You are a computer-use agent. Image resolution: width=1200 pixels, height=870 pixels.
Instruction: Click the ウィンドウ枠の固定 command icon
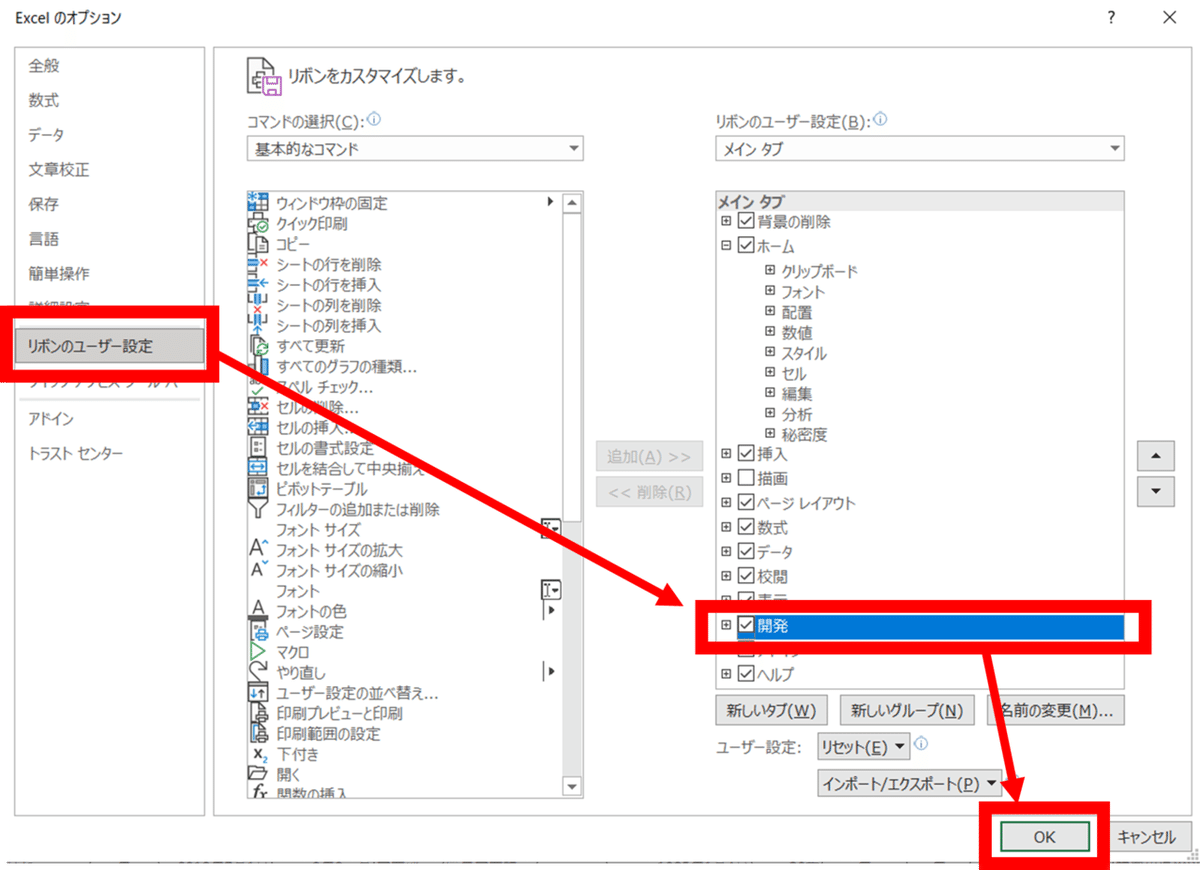point(257,203)
